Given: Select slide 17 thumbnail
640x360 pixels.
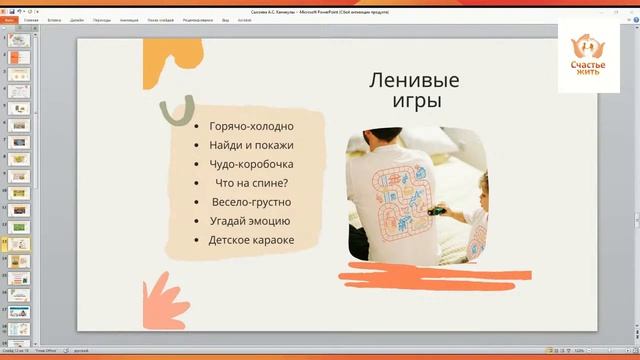Looking at the screenshot, I should click(19, 312).
